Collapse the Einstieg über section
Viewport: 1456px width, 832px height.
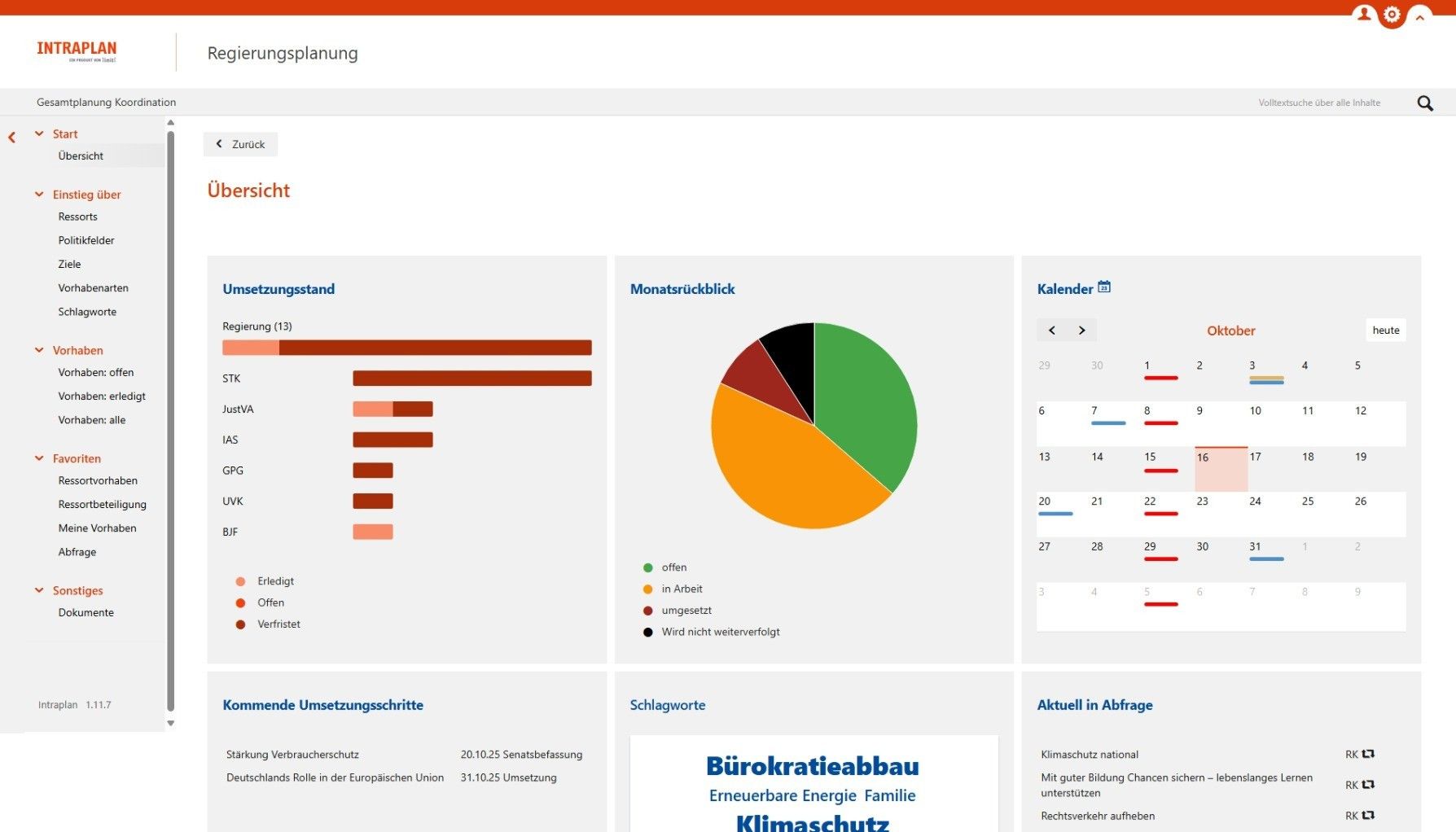point(39,195)
